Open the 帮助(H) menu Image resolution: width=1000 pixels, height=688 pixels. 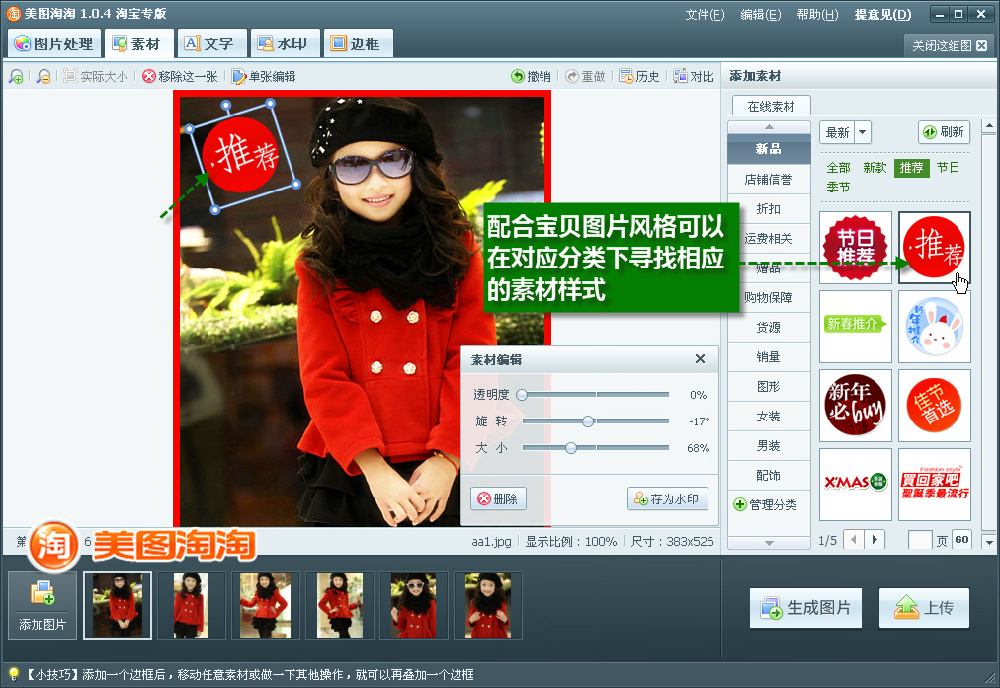click(x=817, y=14)
